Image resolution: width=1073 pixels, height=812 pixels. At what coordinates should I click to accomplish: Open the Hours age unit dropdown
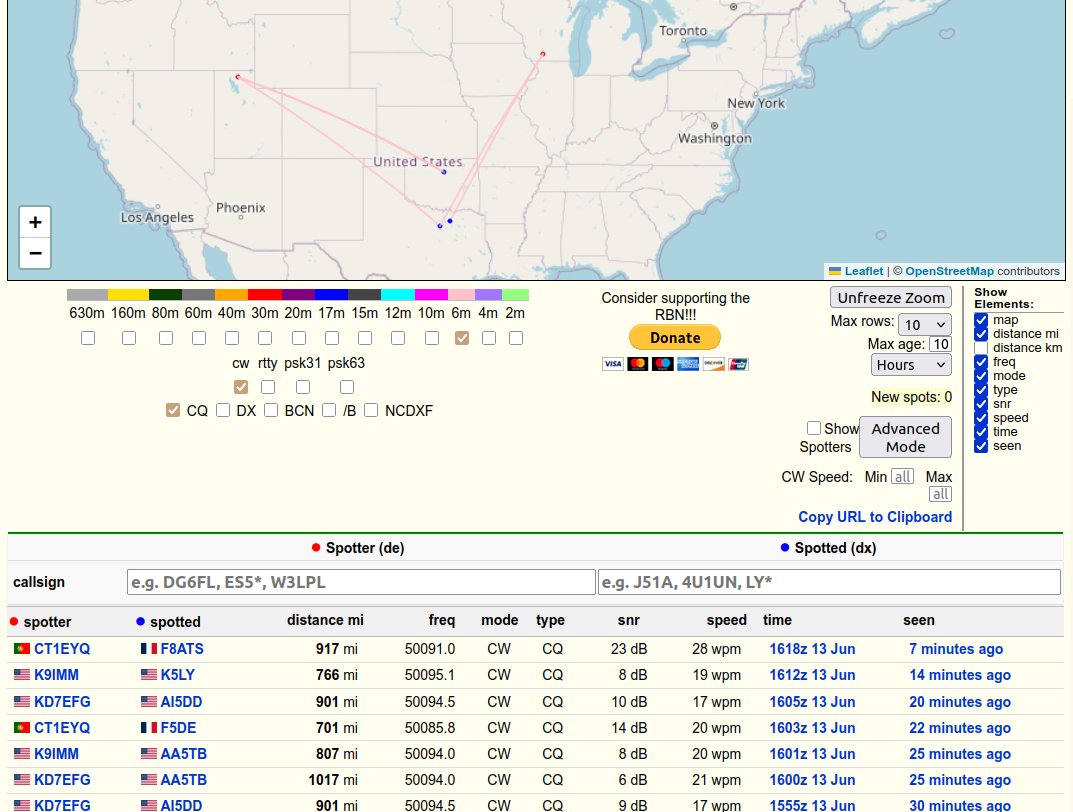tap(911, 365)
